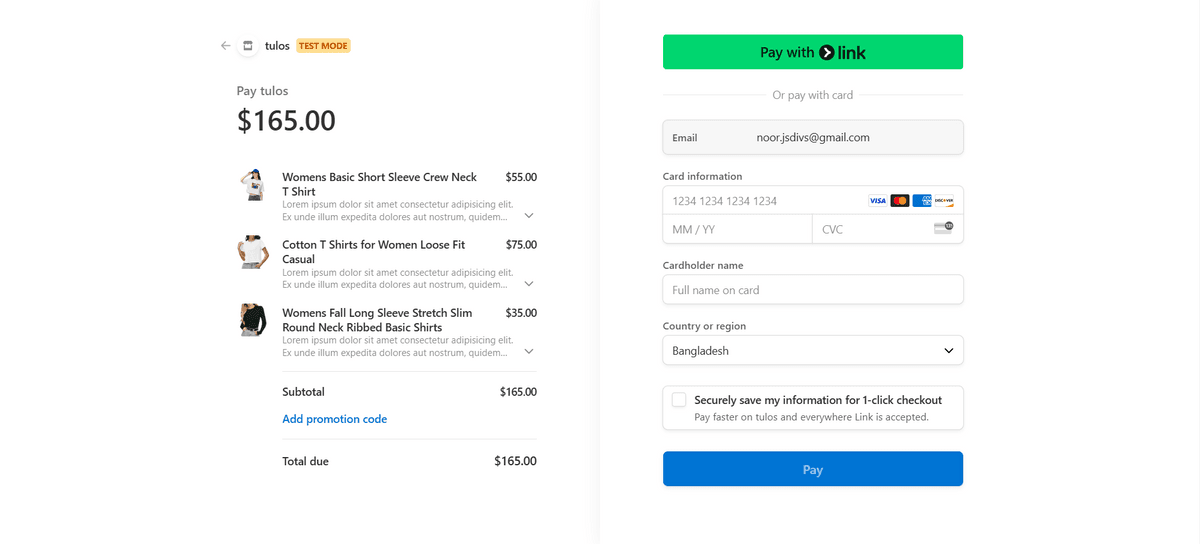Click the Cardholder name field
This screenshot has width=1200, height=544.
click(812, 290)
